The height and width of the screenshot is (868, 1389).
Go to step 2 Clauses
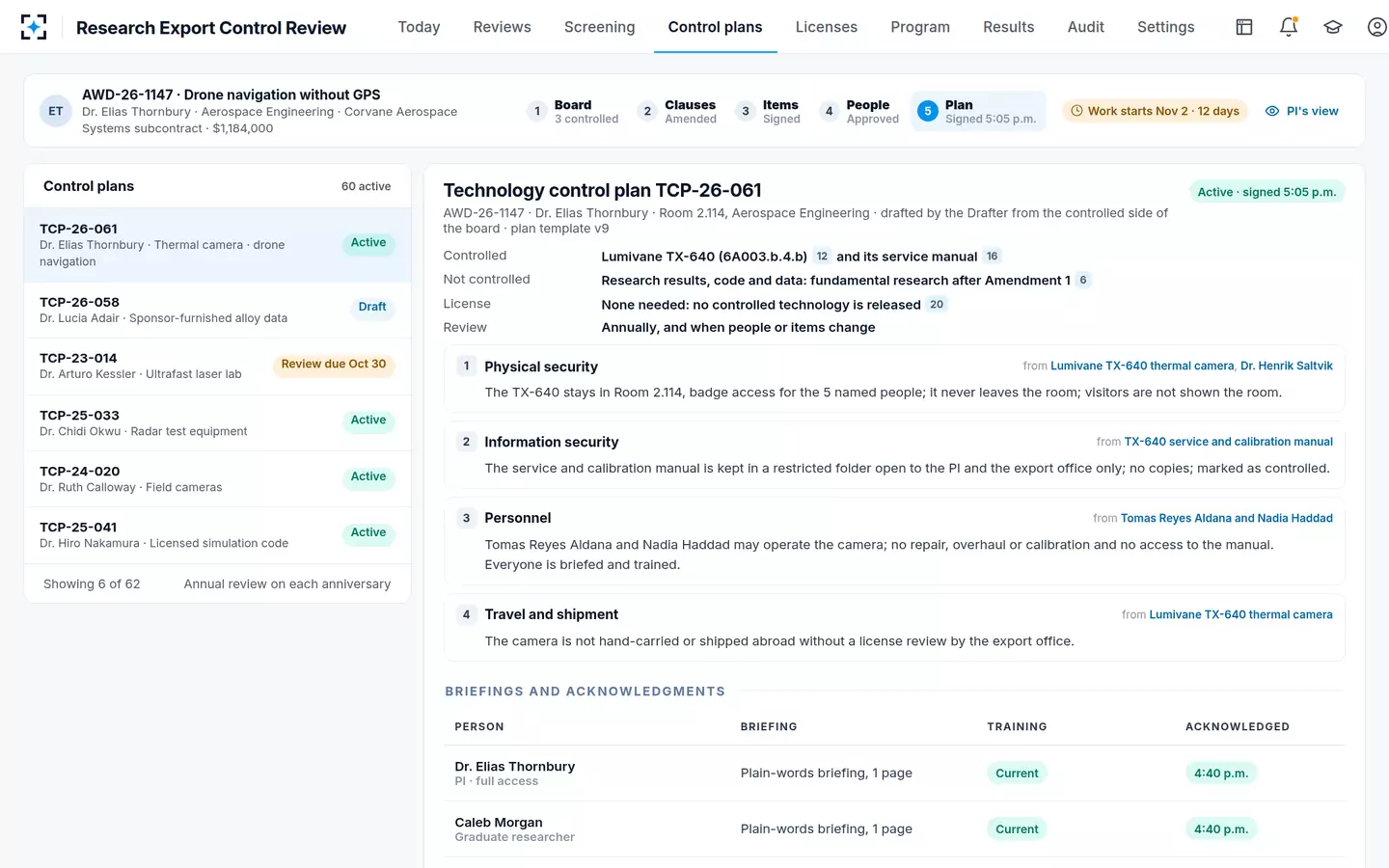(x=677, y=111)
